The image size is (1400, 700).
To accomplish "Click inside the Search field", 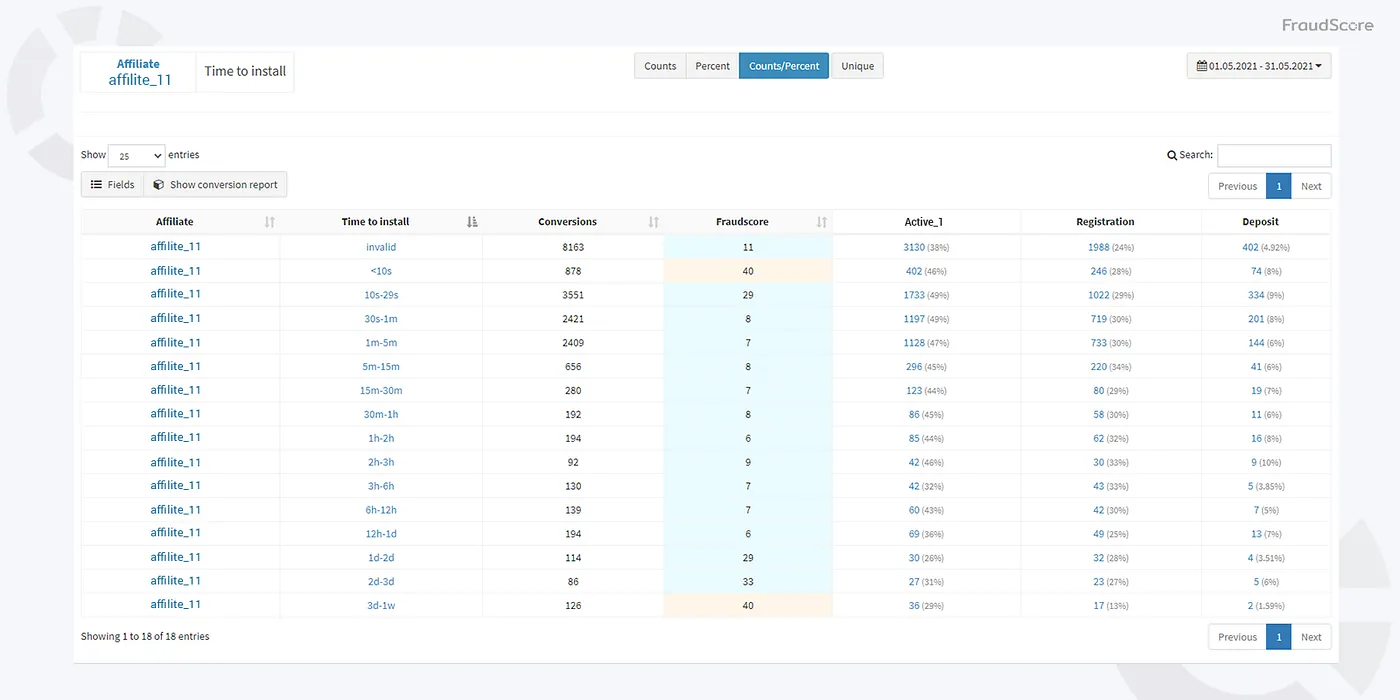I will pyautogui.click(x=1273, y=155).
